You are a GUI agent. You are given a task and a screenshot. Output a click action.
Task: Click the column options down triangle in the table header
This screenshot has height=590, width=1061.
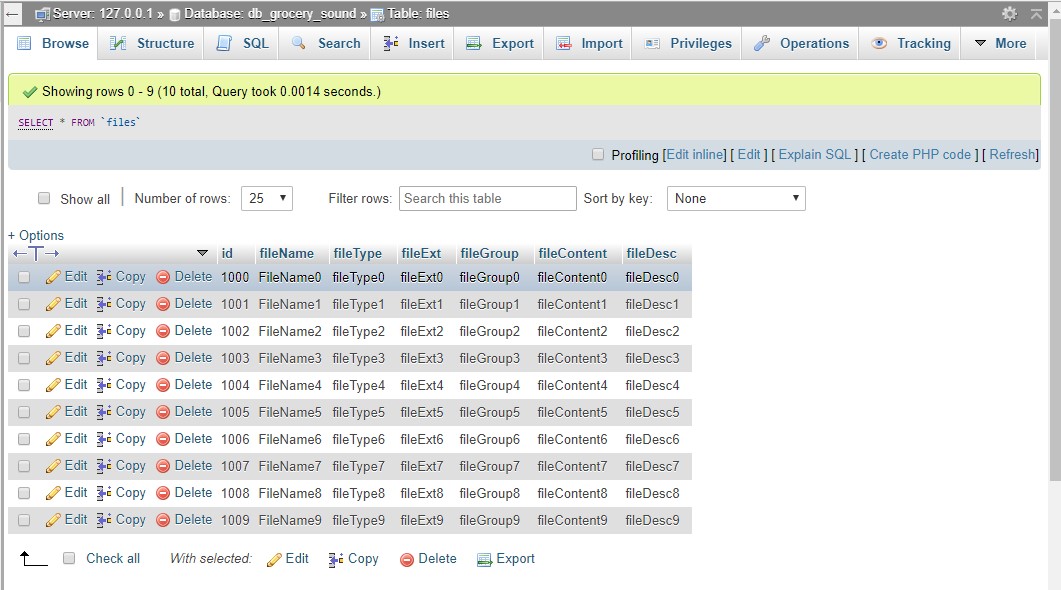click(x=202, y=253)
